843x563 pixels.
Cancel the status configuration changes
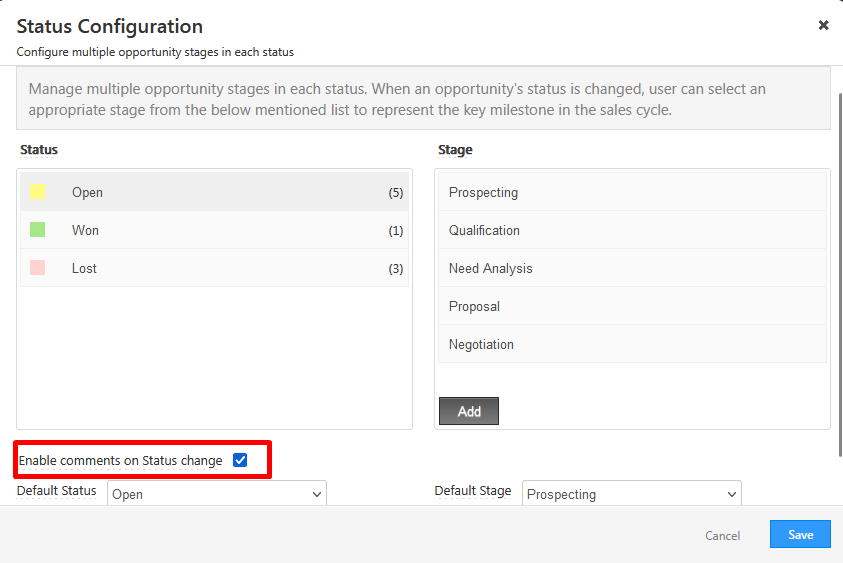[x=722, y=536]
